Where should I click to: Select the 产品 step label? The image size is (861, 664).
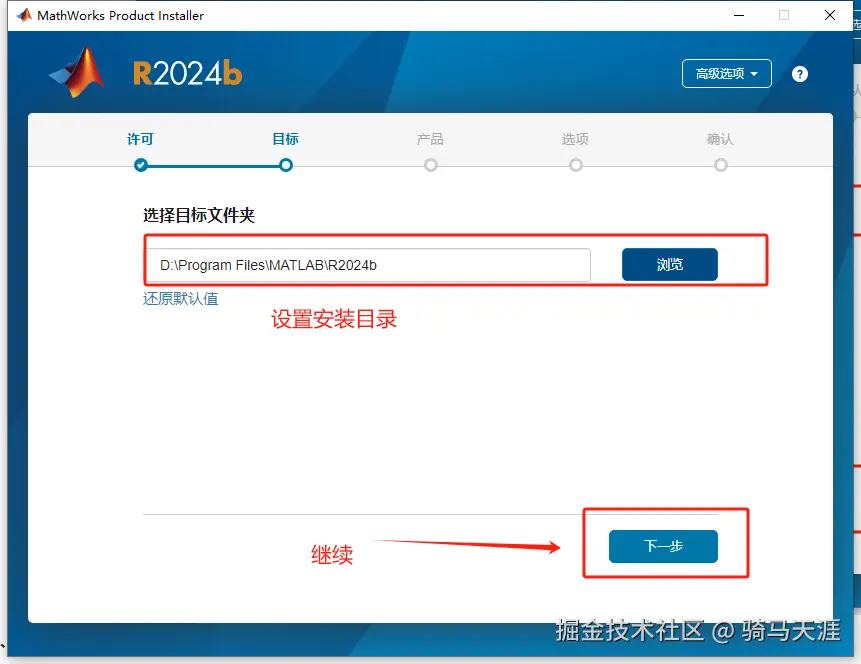(x=430, y=139)
